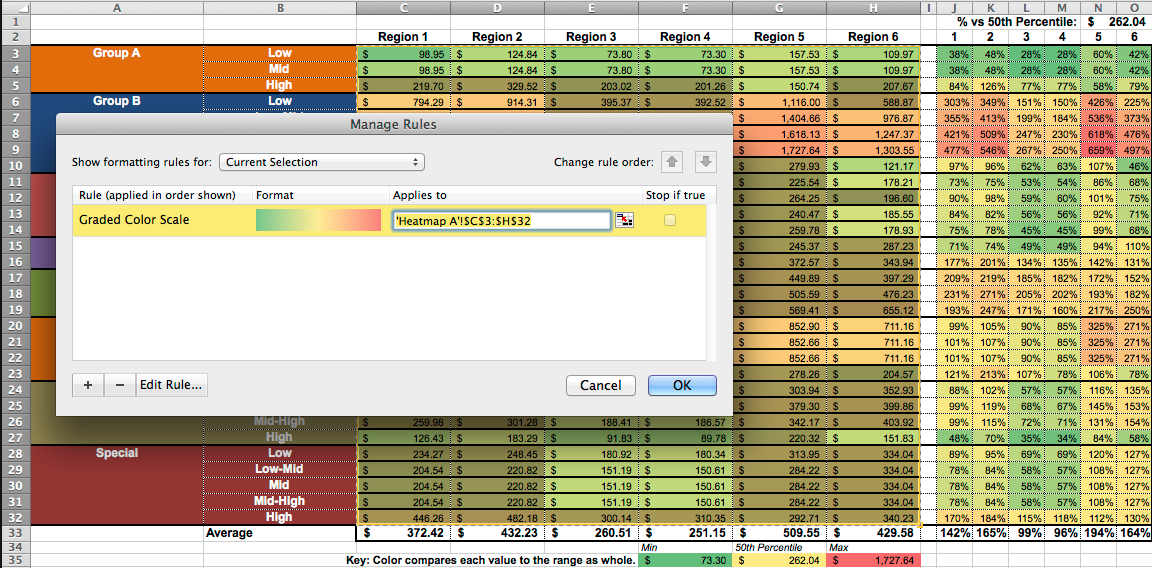
Task: Click the yellow 50th Percentile key value 262.04
Action: click(x=779, y=560)
